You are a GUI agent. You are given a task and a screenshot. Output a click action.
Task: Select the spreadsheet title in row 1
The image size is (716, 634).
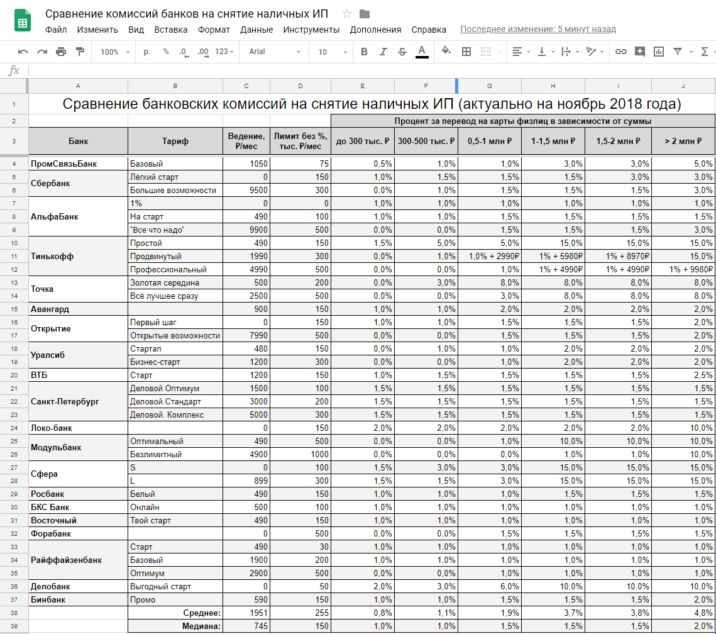point(372,104)
